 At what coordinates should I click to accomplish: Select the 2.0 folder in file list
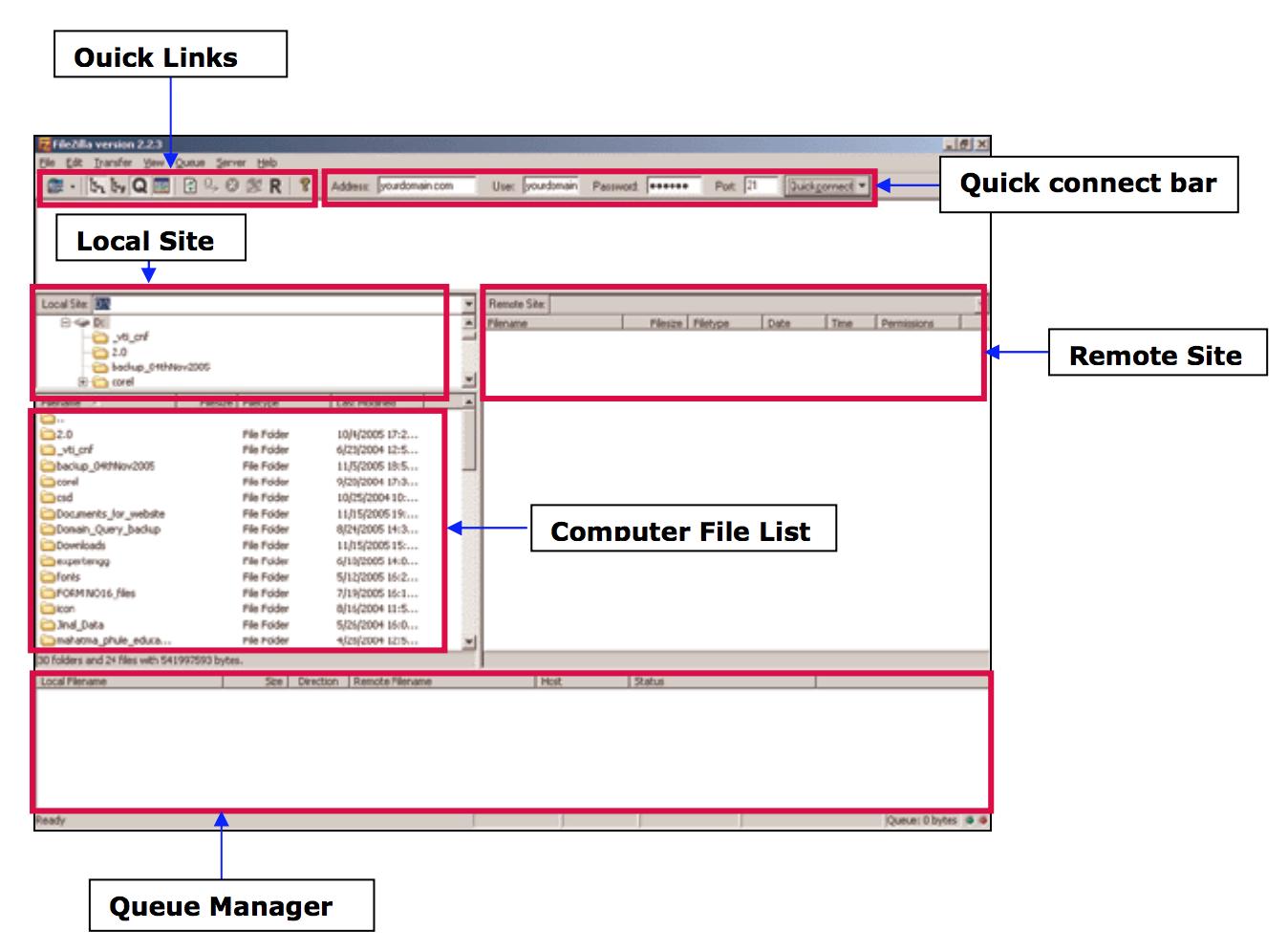pos(56,434)
